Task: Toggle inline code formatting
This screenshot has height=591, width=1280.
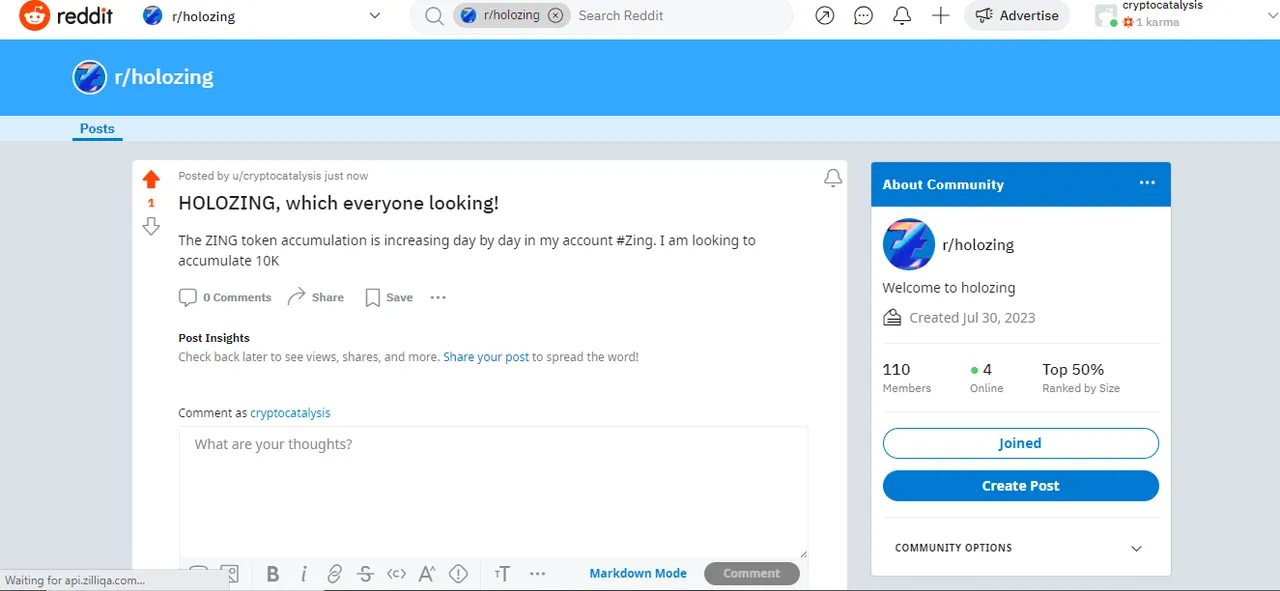Action: [397, 574]
